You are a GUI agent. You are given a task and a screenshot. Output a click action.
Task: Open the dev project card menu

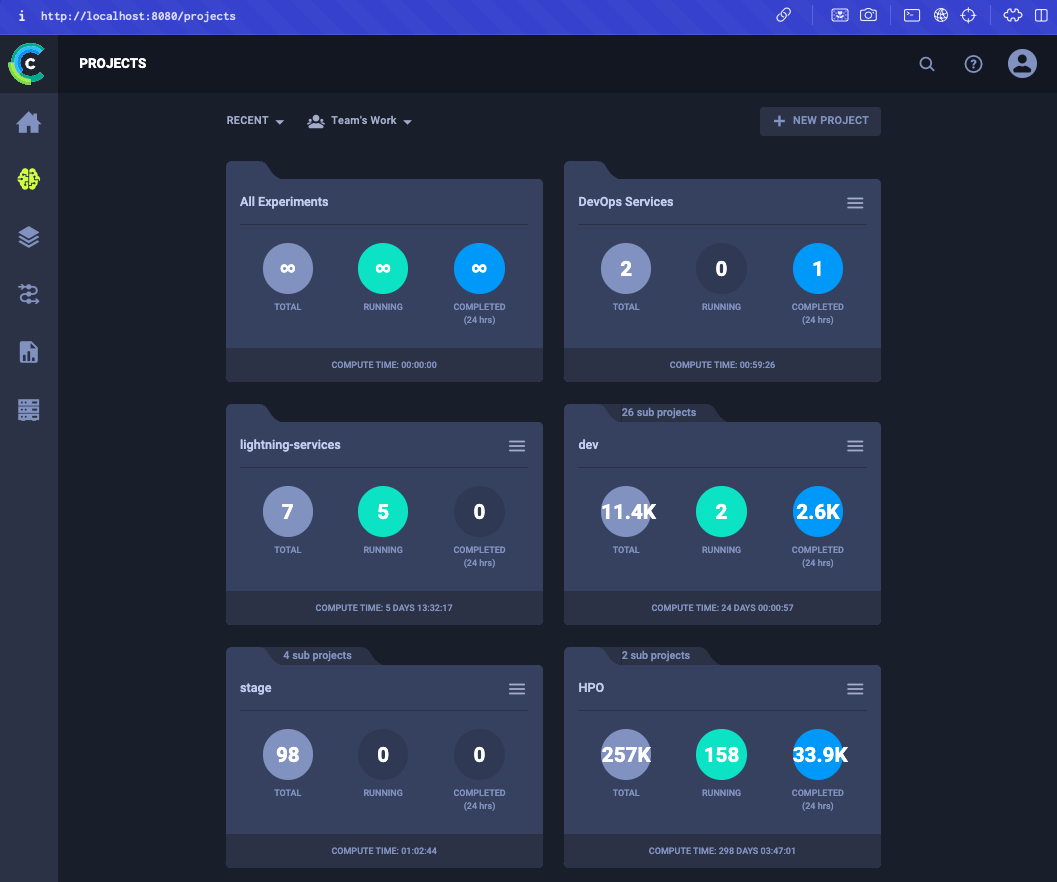tap(855, 446)
